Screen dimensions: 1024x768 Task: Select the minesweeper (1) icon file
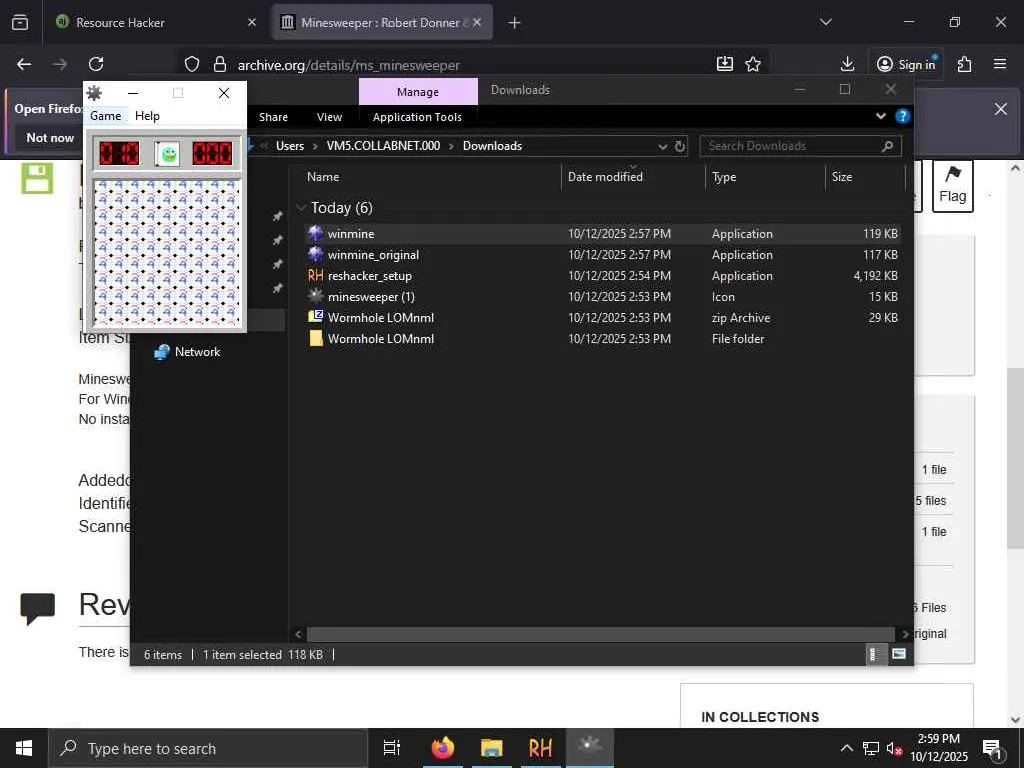pos(316,296)
